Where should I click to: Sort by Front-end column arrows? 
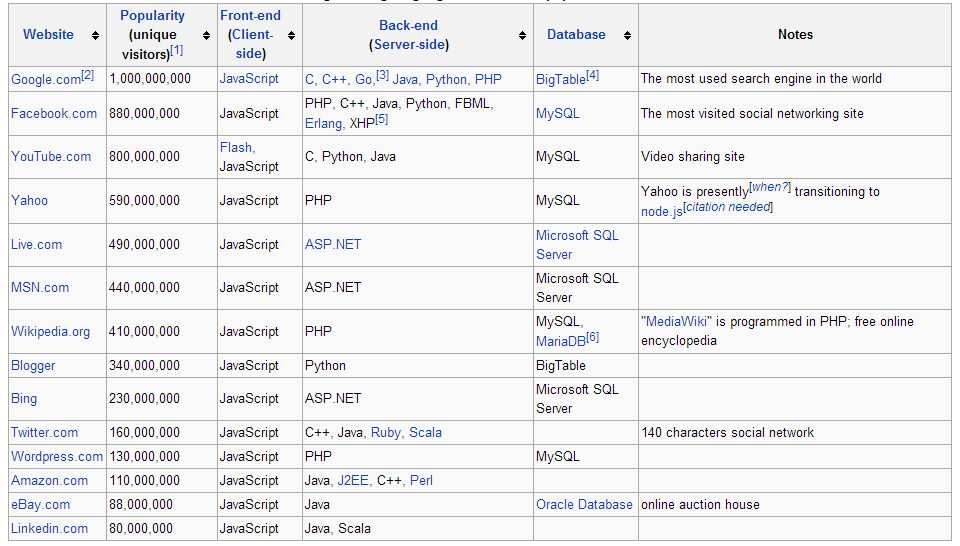pyautogui.click(x=291, y=36)
